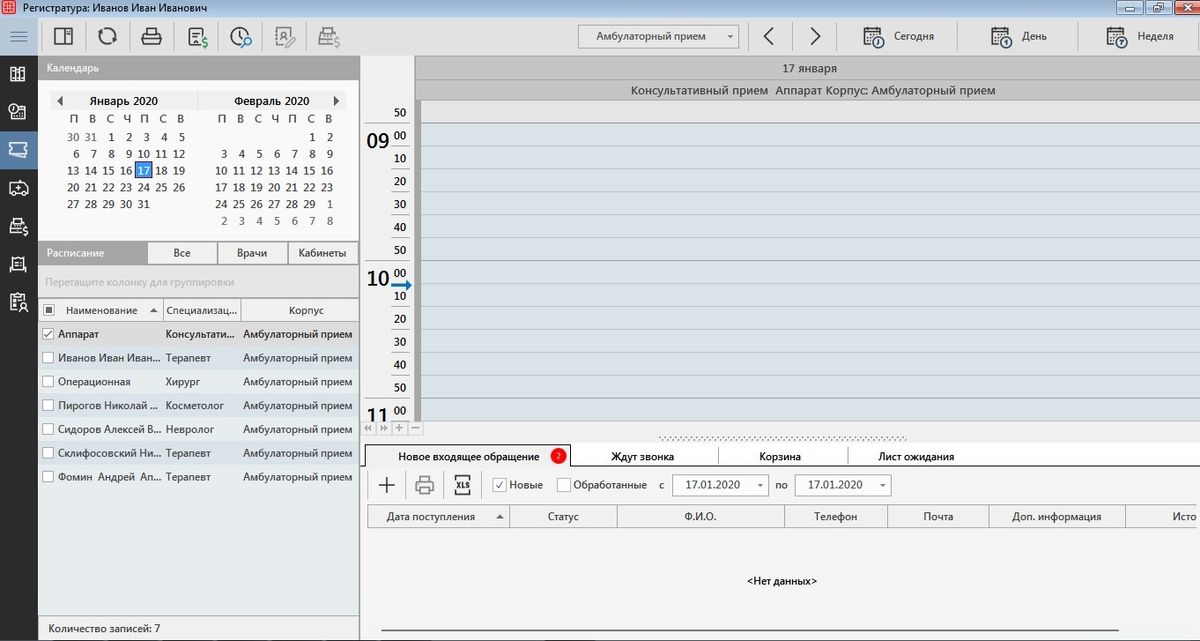Check the Операционная row checkbox
The height and width of the screenshot is (641, 1200).
point(48,382)
